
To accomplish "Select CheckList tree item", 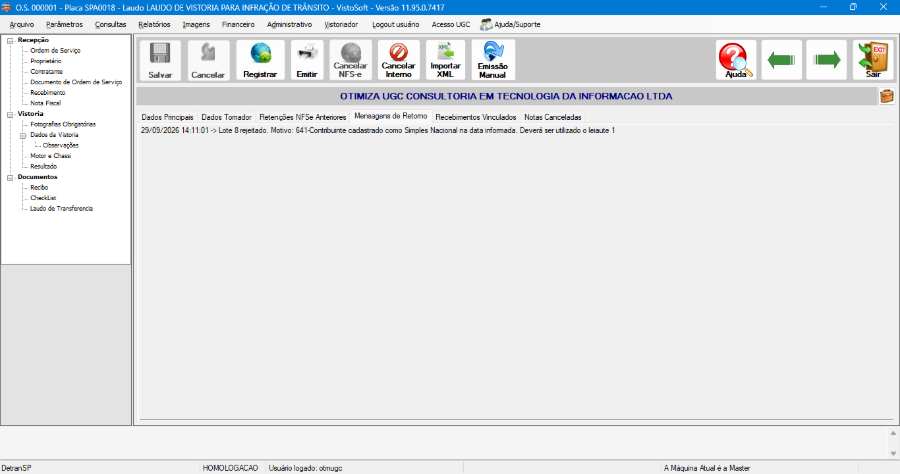I will click(x=43, y=198).
